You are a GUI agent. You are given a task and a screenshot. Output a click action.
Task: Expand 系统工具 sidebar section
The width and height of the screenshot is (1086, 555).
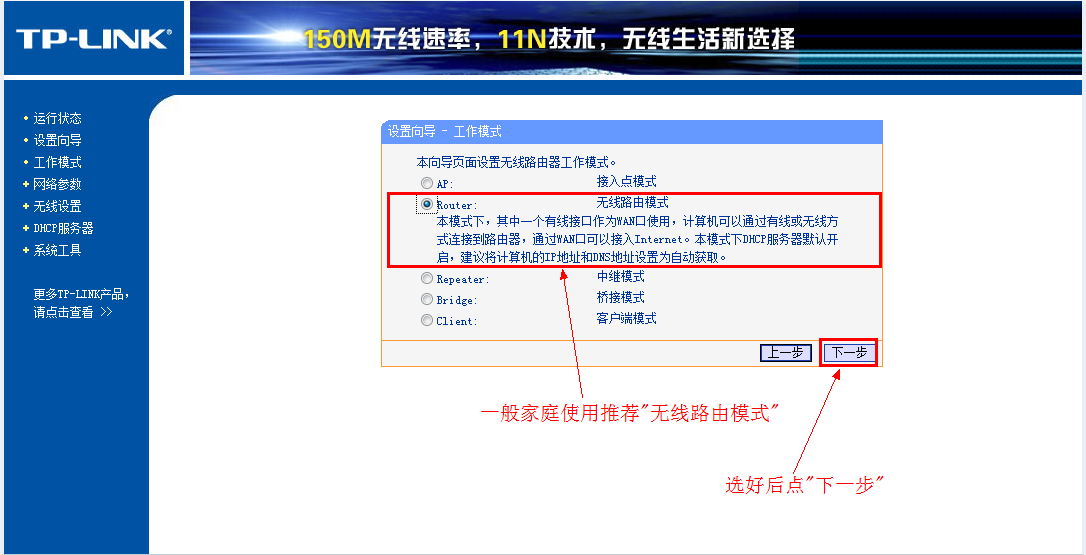coord(57,250)
